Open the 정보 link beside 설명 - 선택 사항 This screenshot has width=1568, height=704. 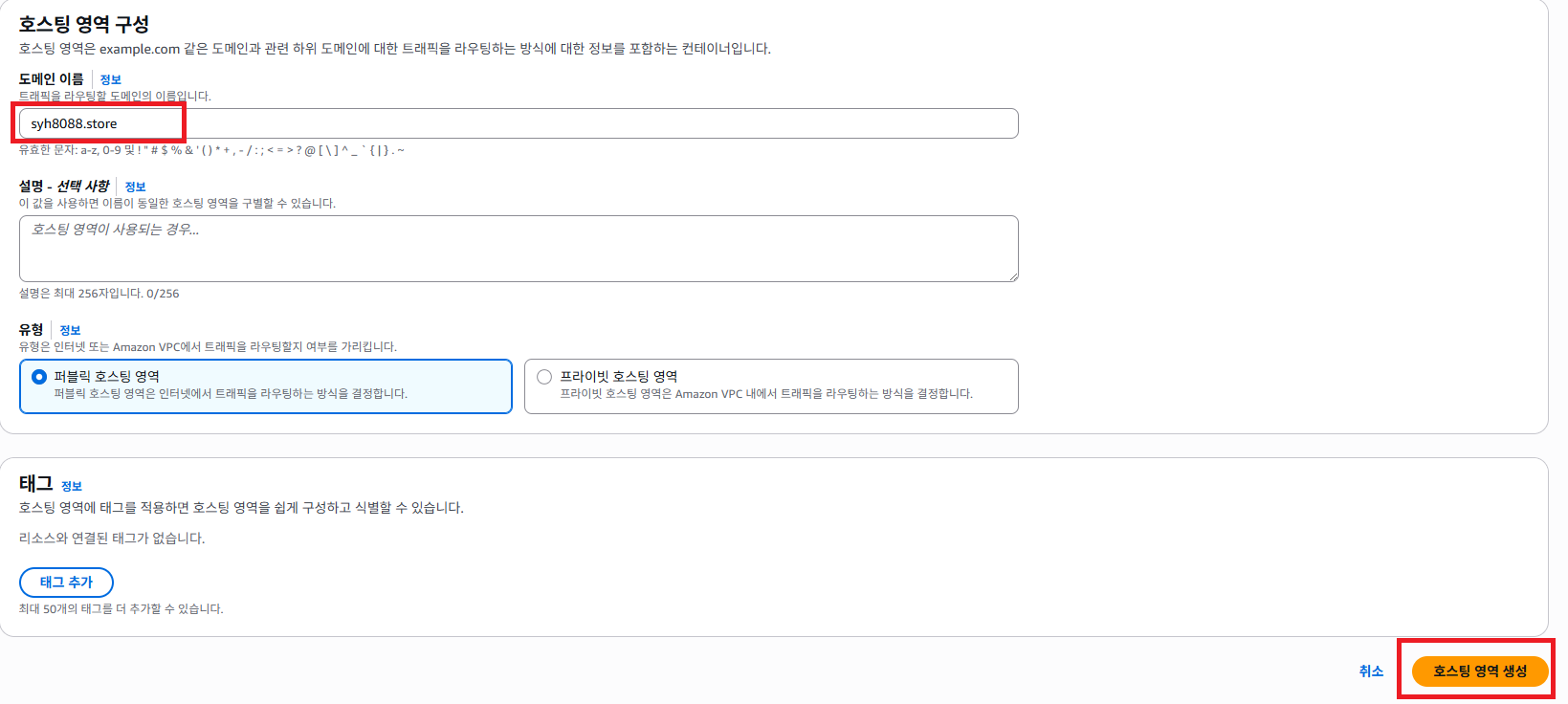(136, 187)
